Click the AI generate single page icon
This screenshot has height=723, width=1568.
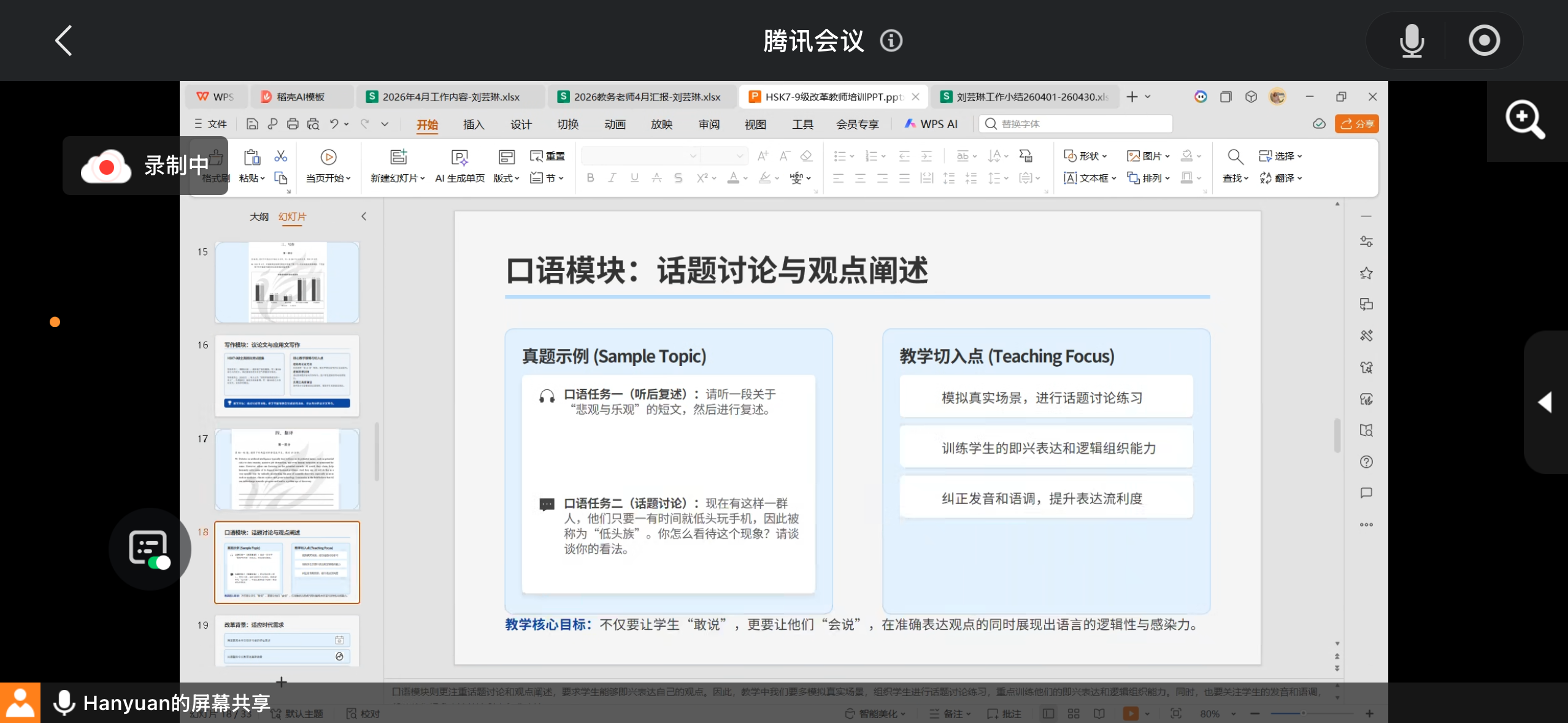(459, 158)
